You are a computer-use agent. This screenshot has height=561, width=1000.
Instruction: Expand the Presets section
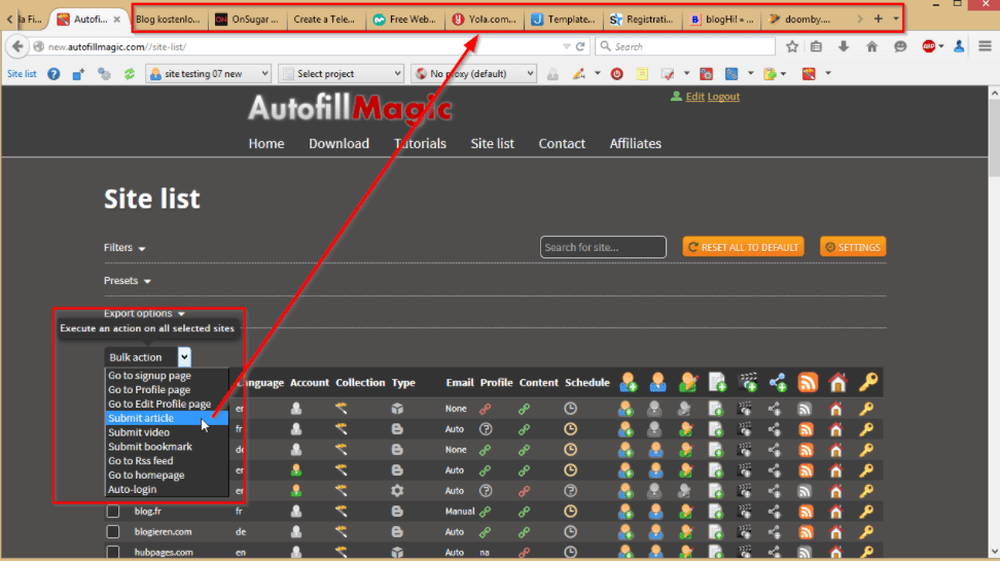point(127,280)
